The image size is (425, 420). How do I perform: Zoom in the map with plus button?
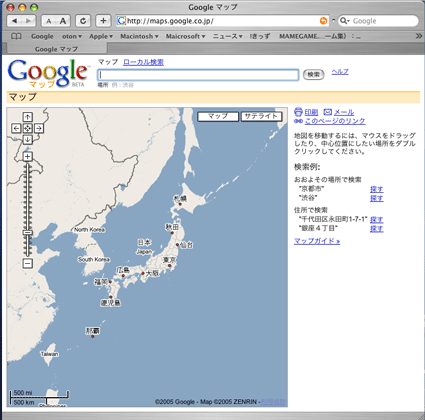point(28,156)
